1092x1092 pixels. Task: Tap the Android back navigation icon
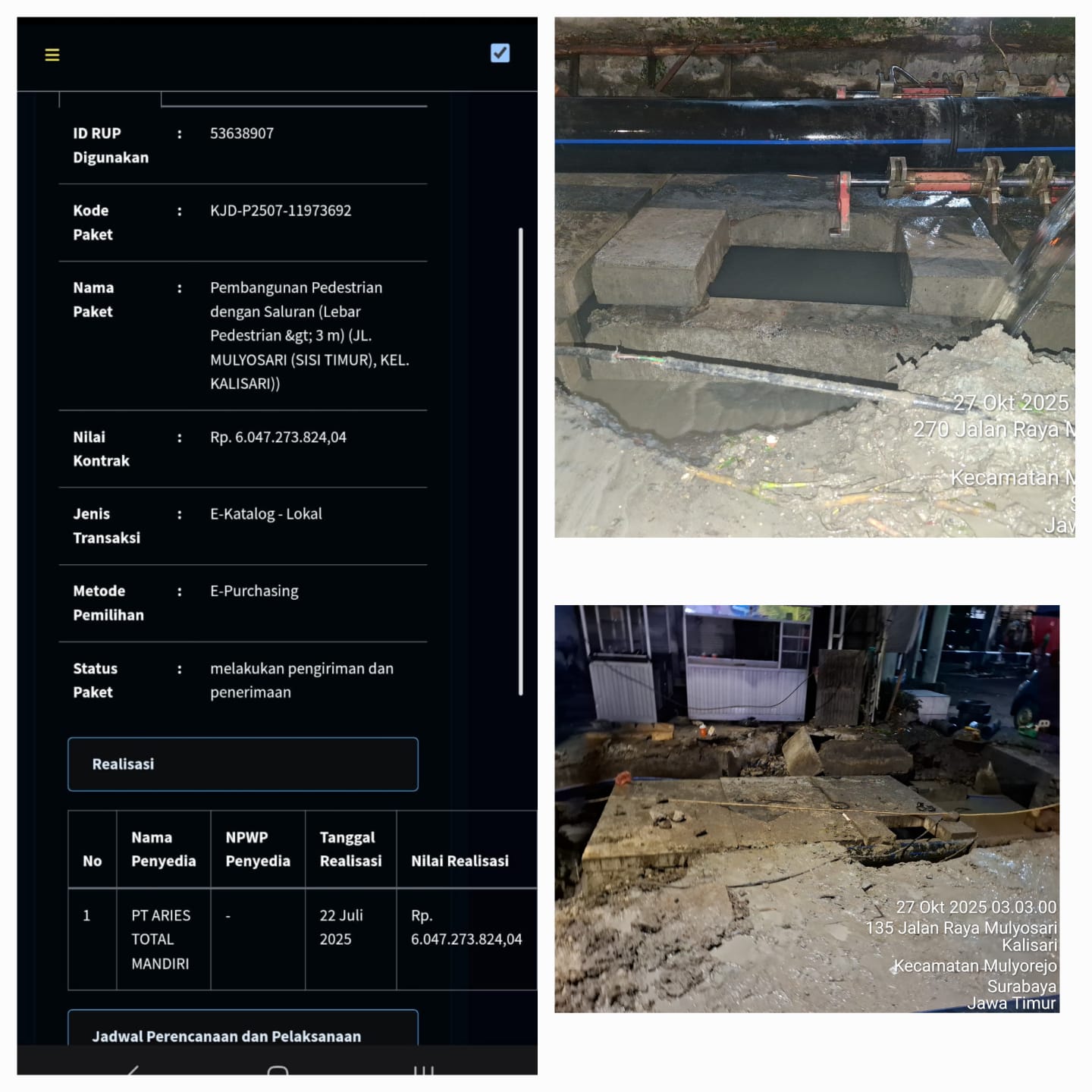coord(133,1069)
